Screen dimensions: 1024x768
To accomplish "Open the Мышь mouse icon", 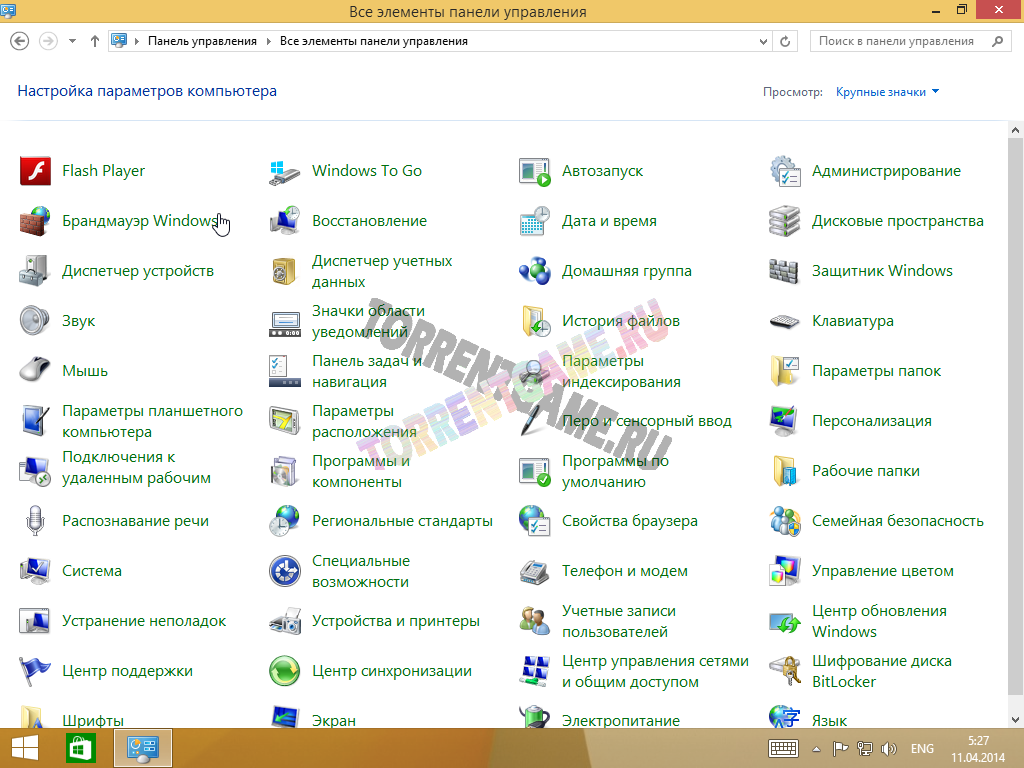I will point(35,371).
